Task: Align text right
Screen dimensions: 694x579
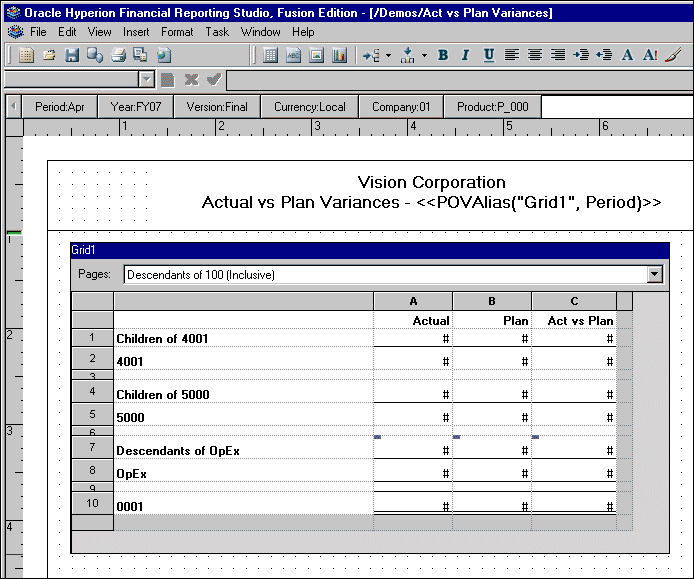Action: [558, 55]
